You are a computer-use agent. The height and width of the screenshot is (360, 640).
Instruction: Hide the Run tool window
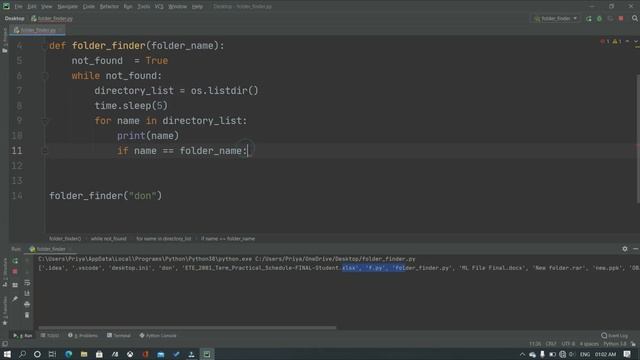tap(636, 249)
